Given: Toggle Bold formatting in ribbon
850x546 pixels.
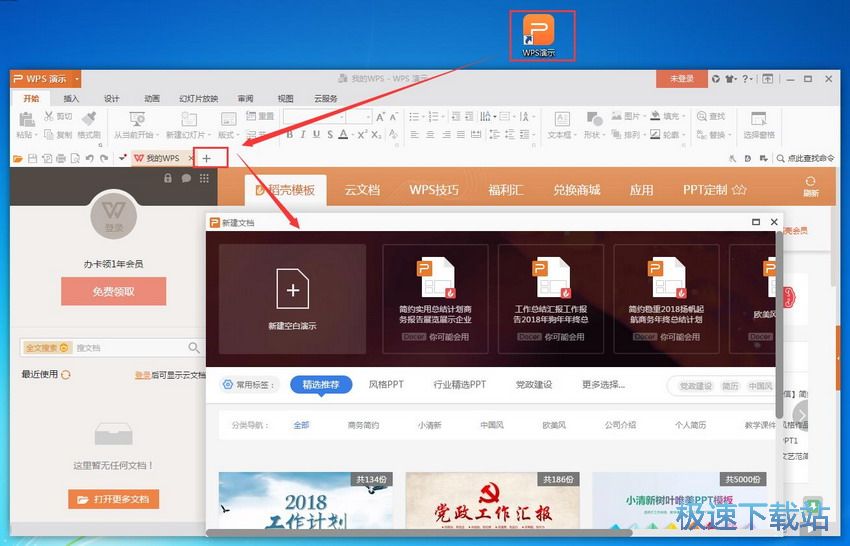Looking at the screenshot, I should click(x=289, y=134).
